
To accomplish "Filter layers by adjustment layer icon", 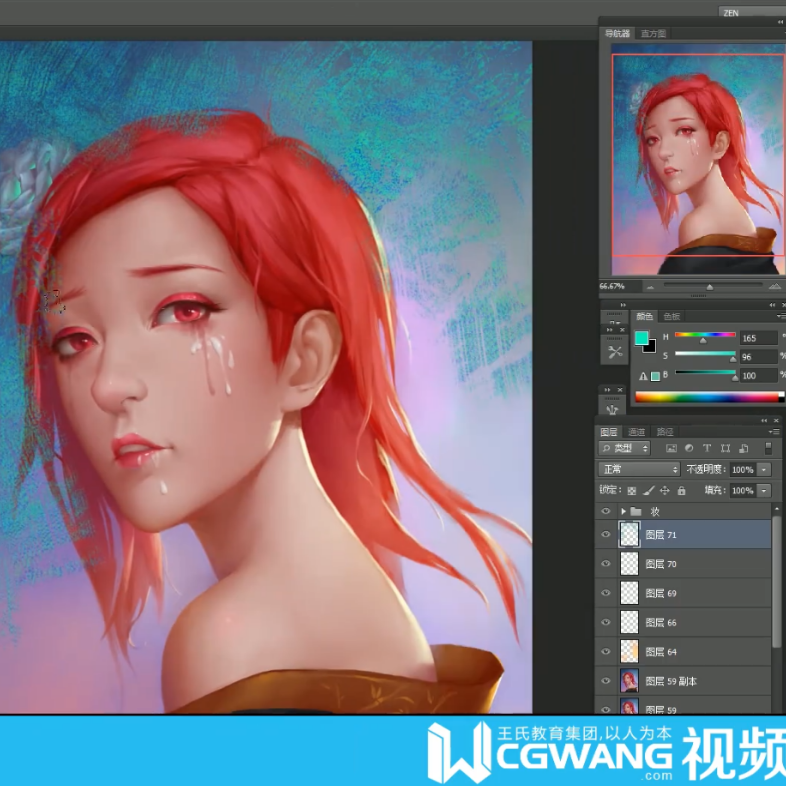I will pos(689,448).
